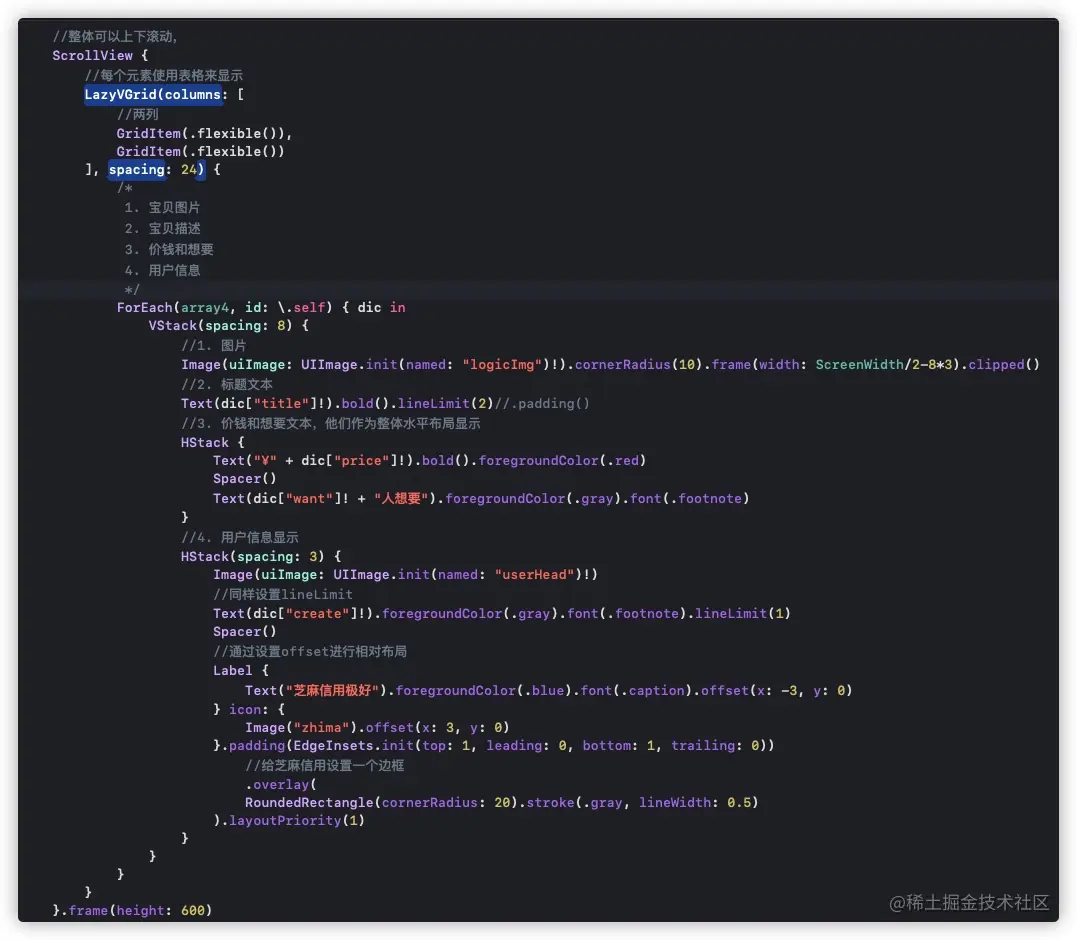Click the .clipped() modifier
The height and width of the screenshot is (940, 1077).
1000,365
